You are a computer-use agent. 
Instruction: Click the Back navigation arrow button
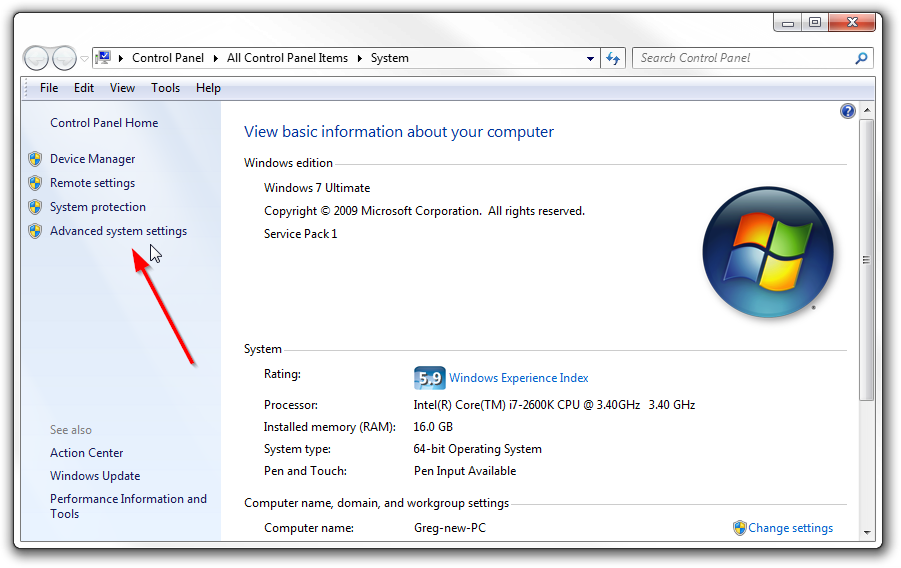point(36,58)
